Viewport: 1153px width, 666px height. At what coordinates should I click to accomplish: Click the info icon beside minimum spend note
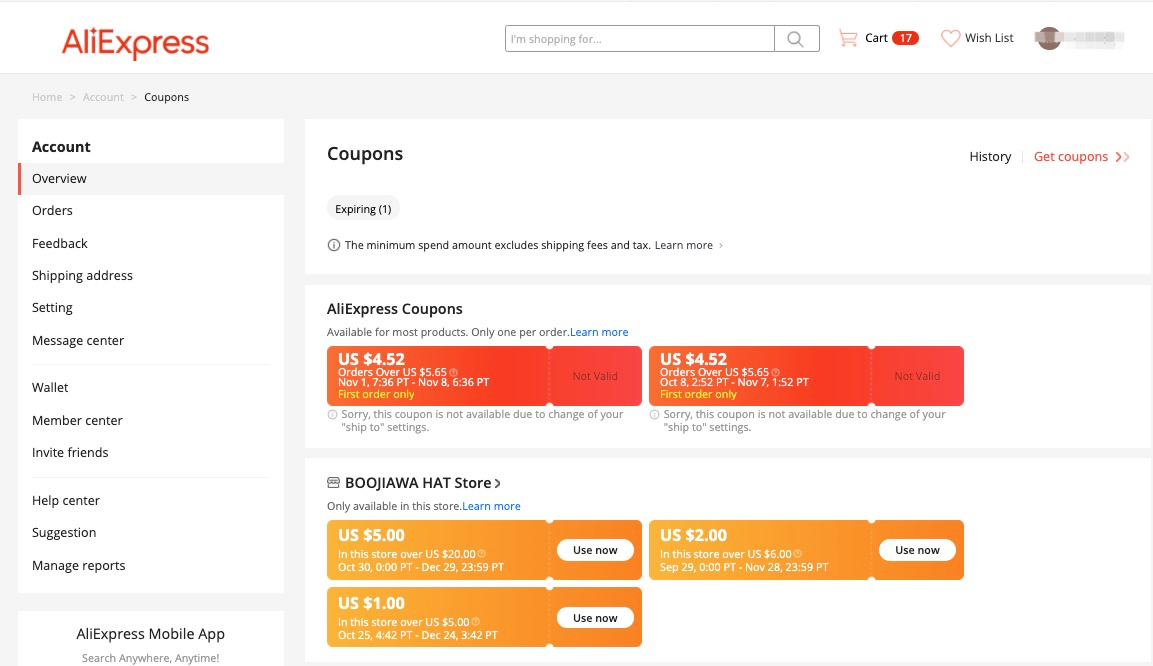coord(334,245)
